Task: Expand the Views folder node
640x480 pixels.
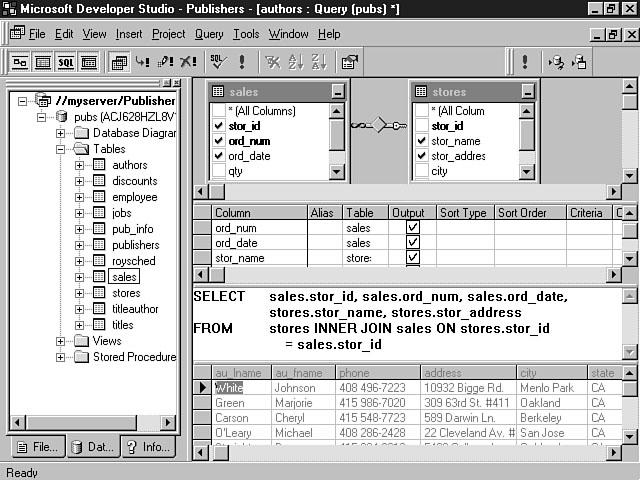Action: pyautogui.click(x=62, y=341)
